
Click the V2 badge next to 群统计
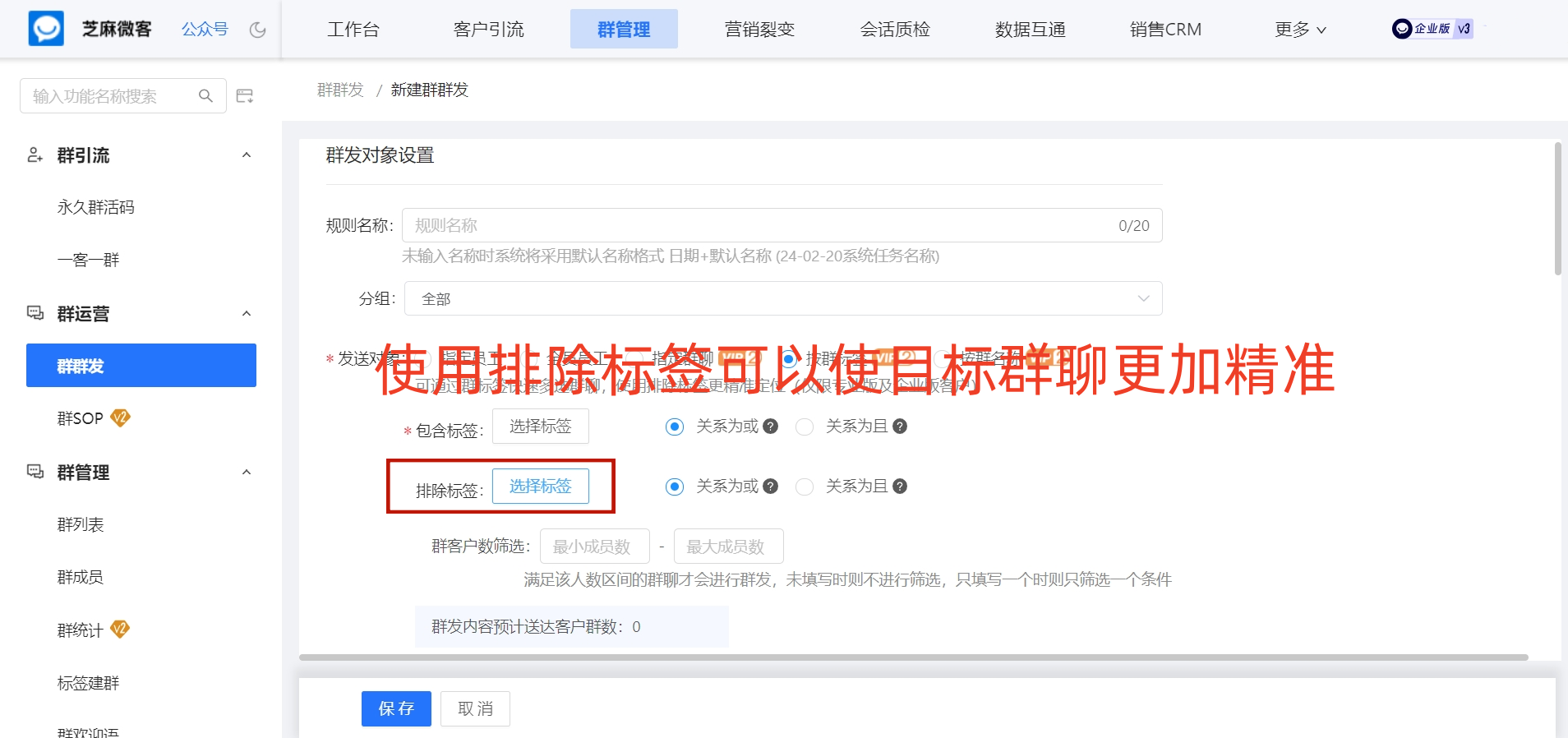(120, 630)
